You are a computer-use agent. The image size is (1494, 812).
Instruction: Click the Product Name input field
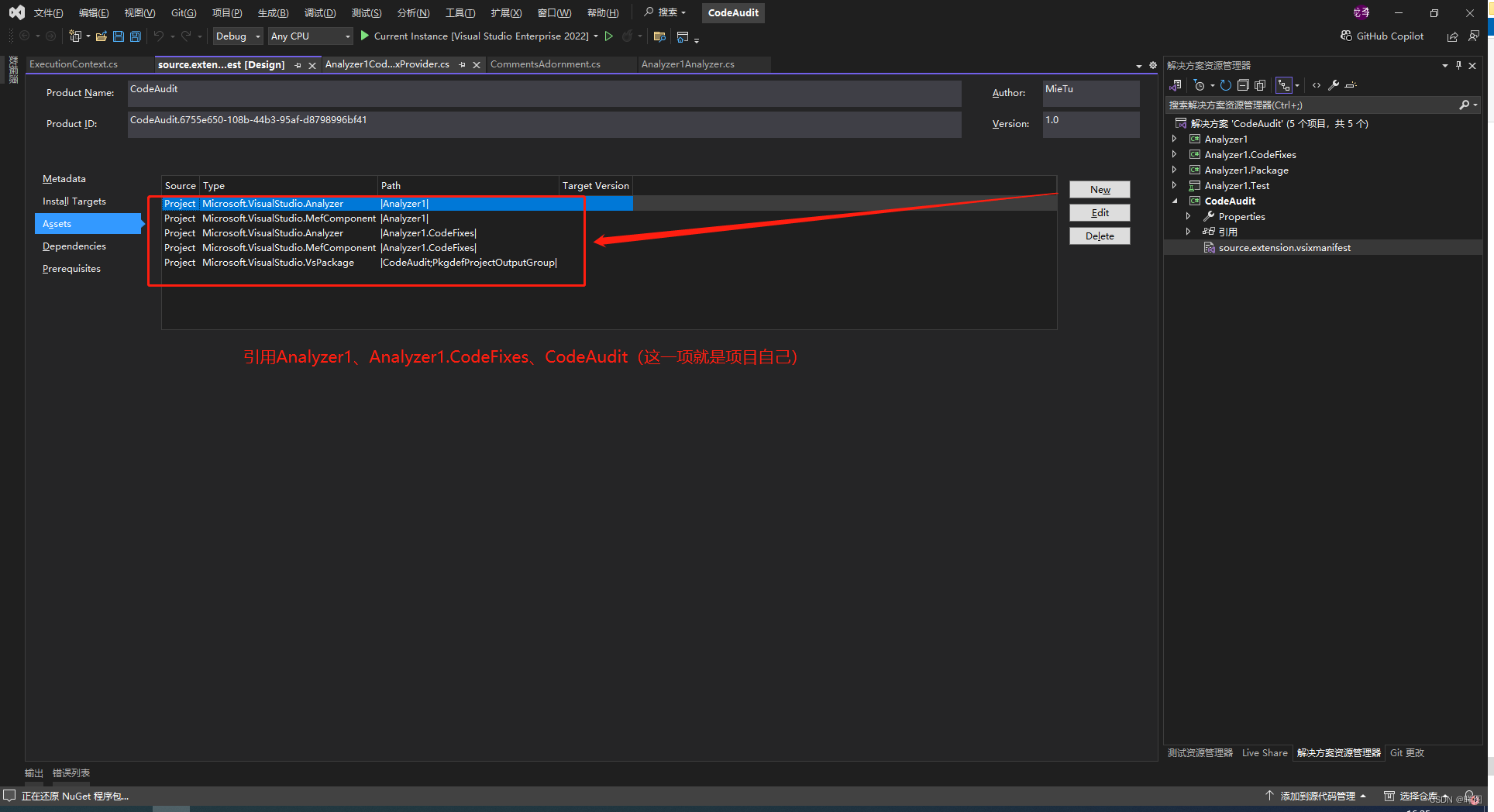pyautogui.click(x=544, y=93)
